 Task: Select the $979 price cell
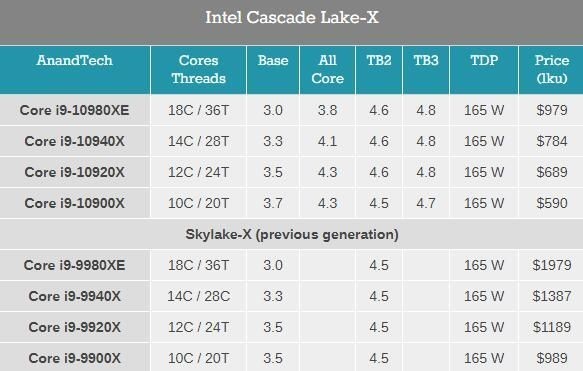552,110
